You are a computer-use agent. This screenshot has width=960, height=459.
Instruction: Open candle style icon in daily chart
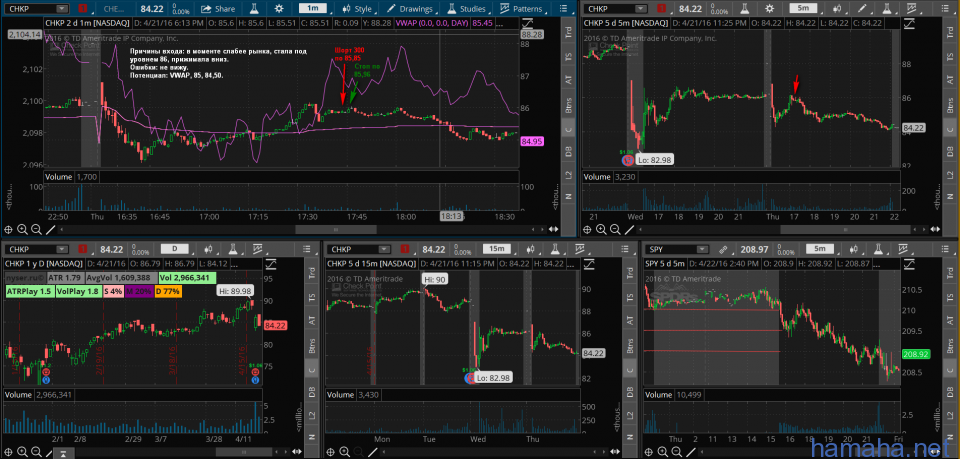pyautogui.click(x=208, y=250)
